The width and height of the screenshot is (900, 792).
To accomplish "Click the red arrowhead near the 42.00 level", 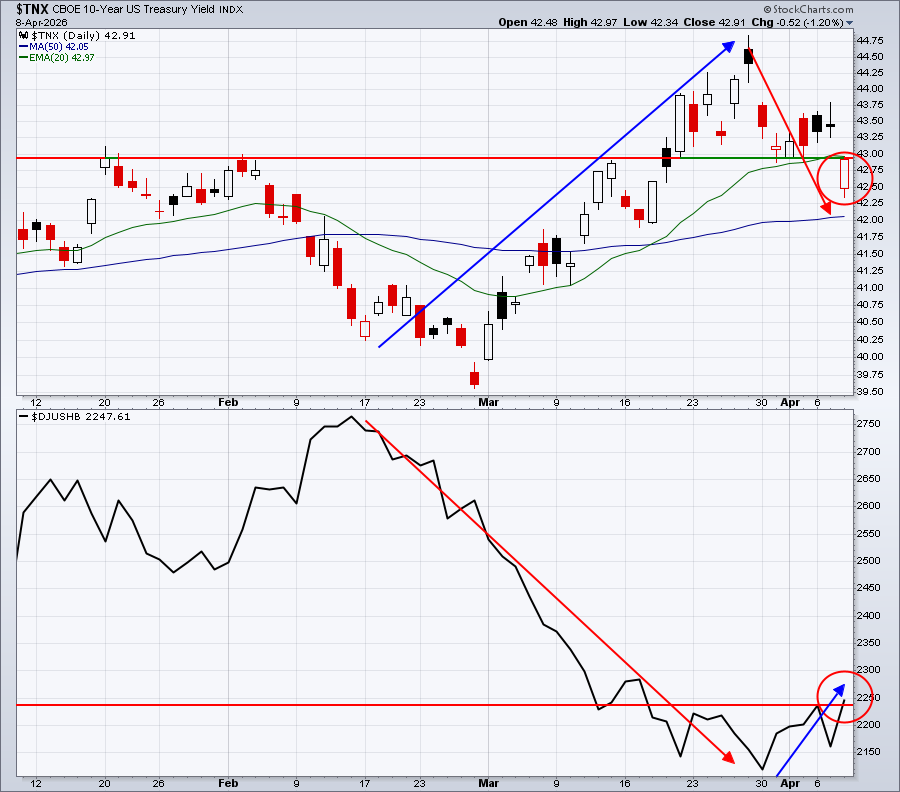I will (x=825, y=208).
